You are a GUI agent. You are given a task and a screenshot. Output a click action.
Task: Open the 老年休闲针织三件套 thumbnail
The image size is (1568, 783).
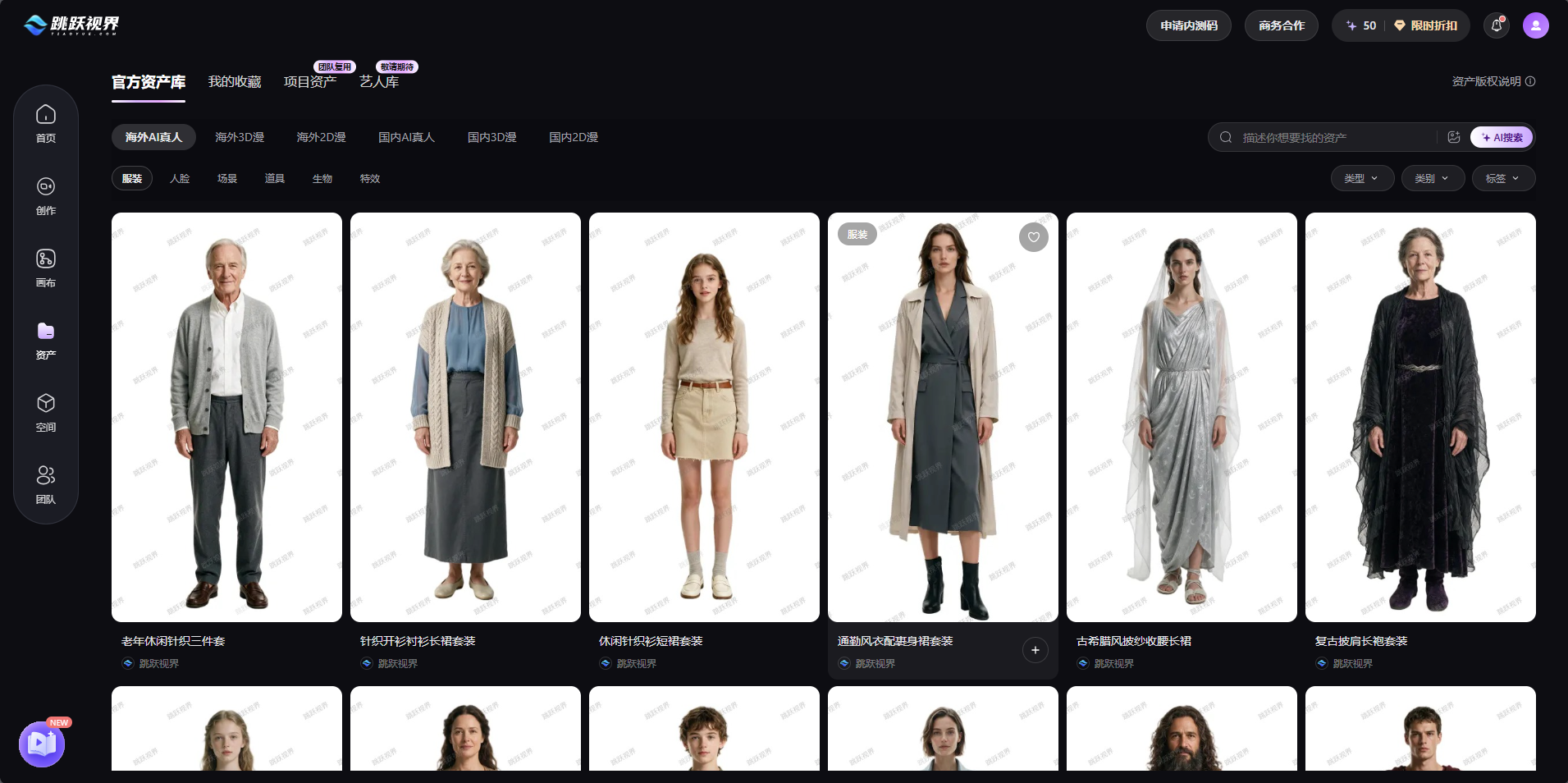tap(226, 417)
